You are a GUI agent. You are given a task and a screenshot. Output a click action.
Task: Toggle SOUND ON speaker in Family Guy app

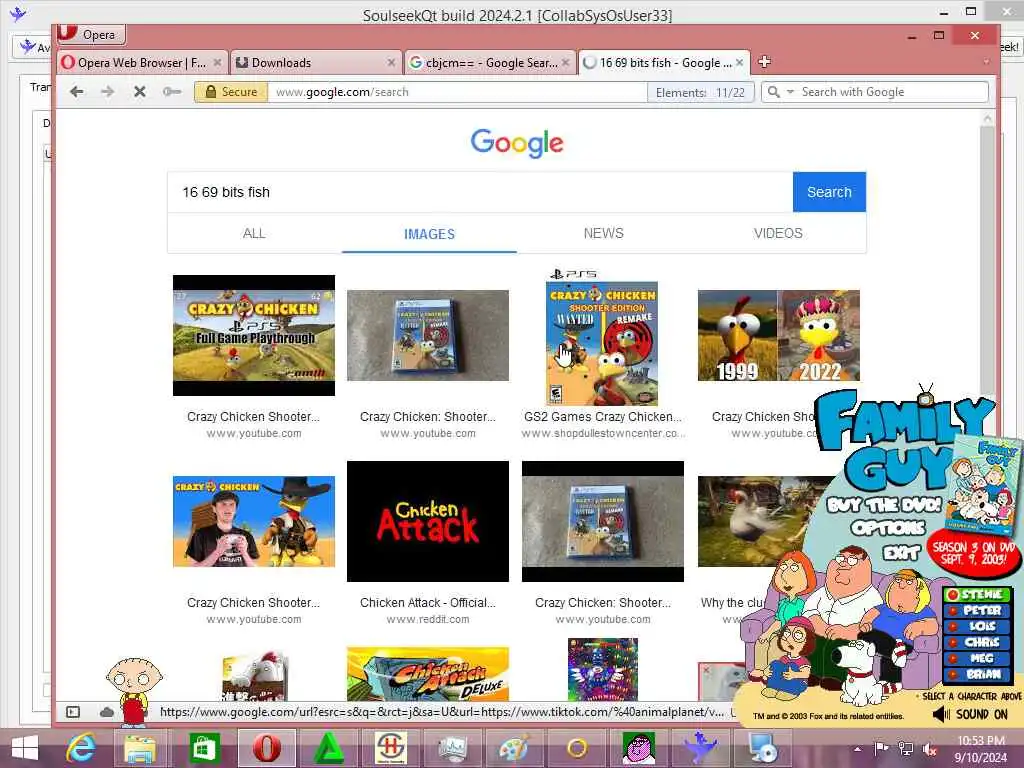click(970, 714)
